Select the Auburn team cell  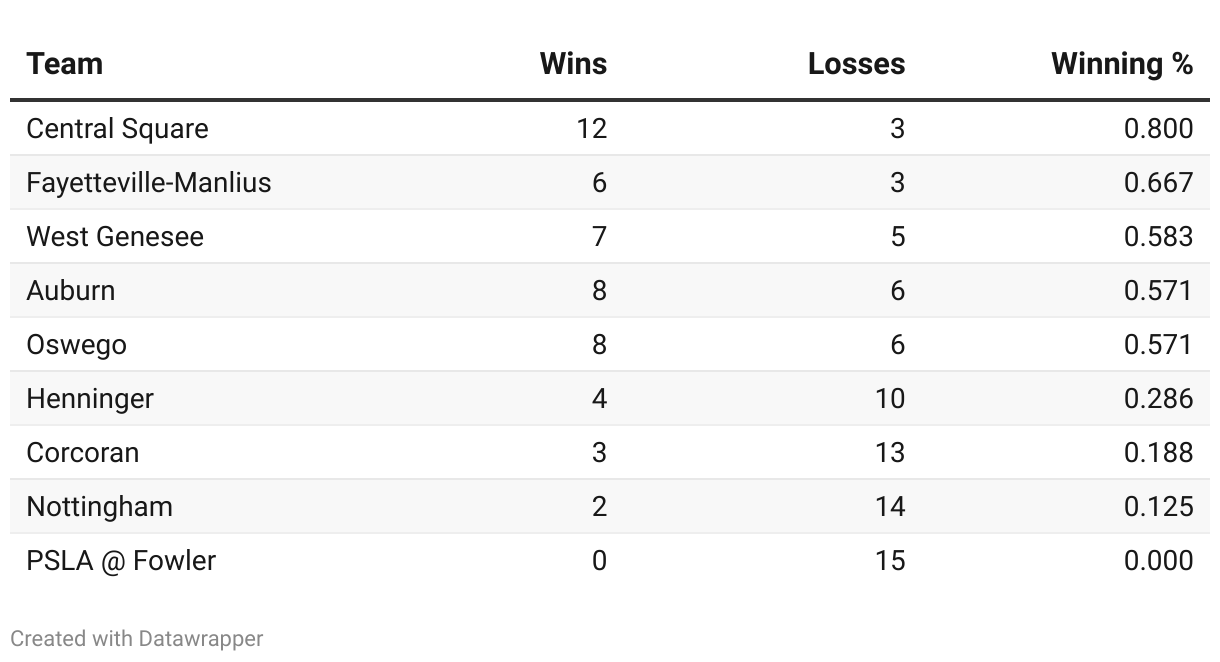click(x=71, y=290)
